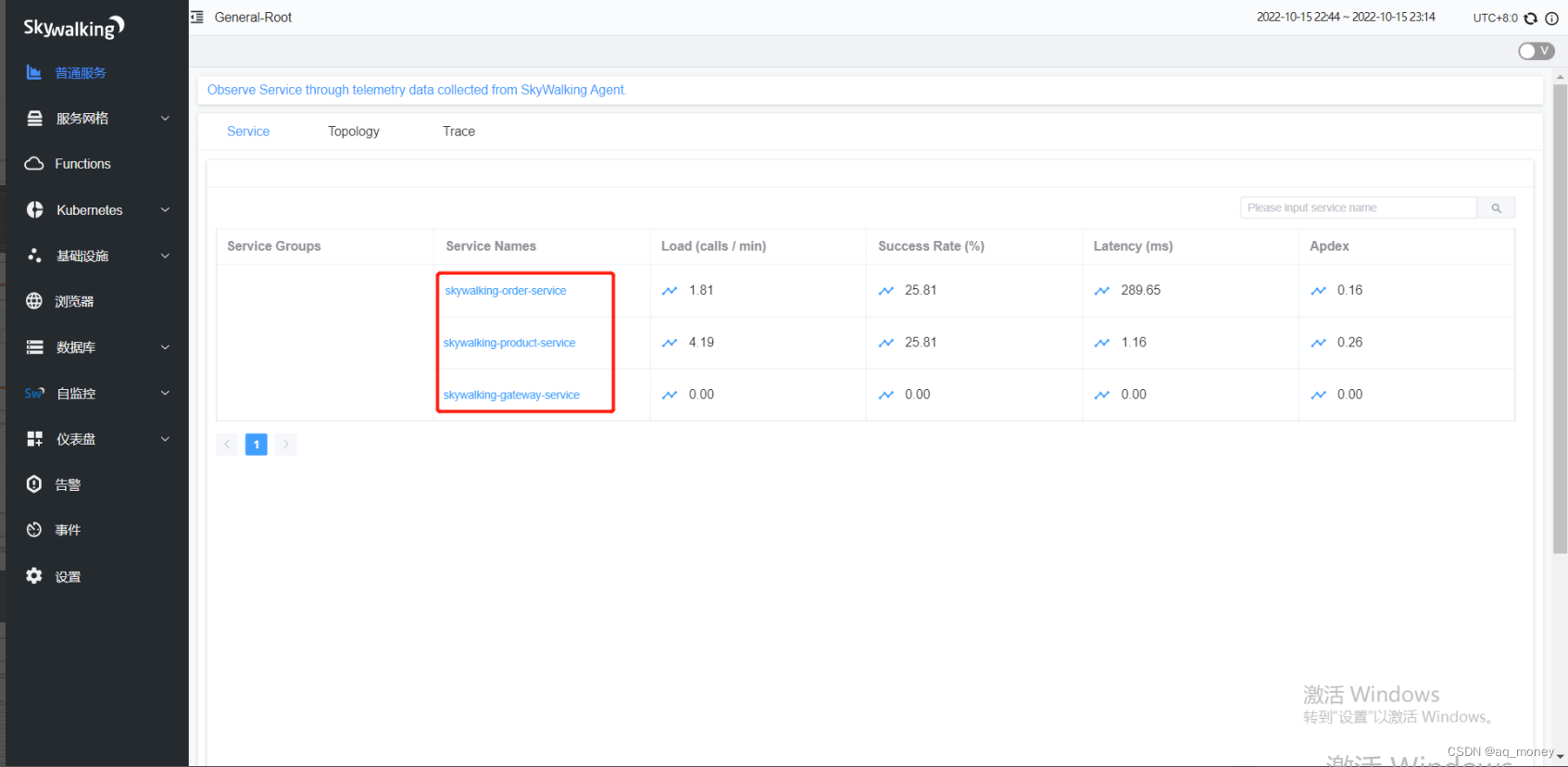Open Apdex trend icon for skywalking-order-service
The image size is (1568, 767).
[1319, 291]
